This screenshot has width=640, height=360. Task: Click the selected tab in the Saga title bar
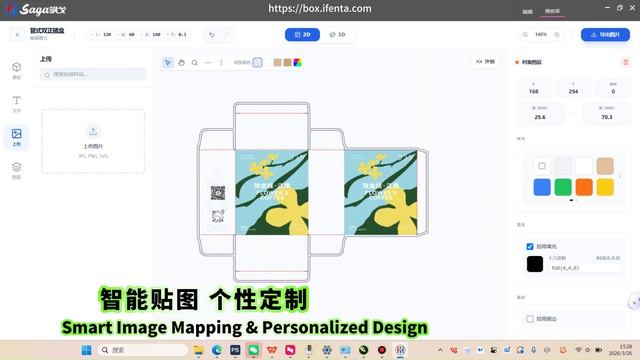pos(552,11)
